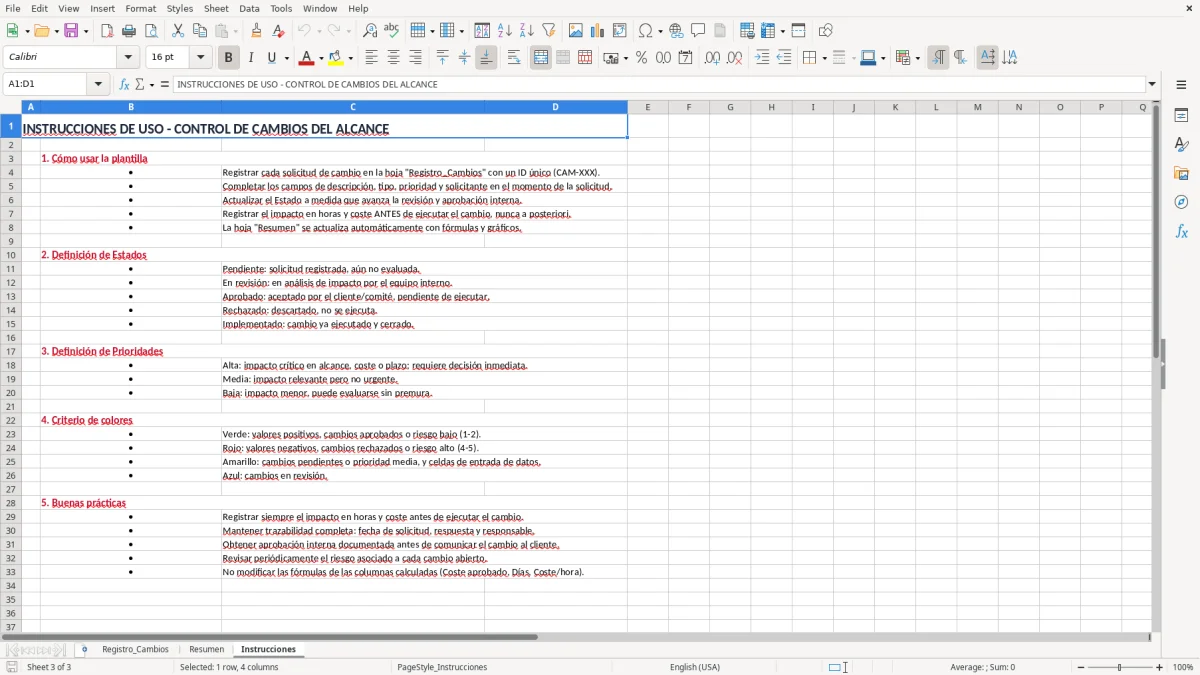
Task: Apply the red font color
Action: (307, 58)
